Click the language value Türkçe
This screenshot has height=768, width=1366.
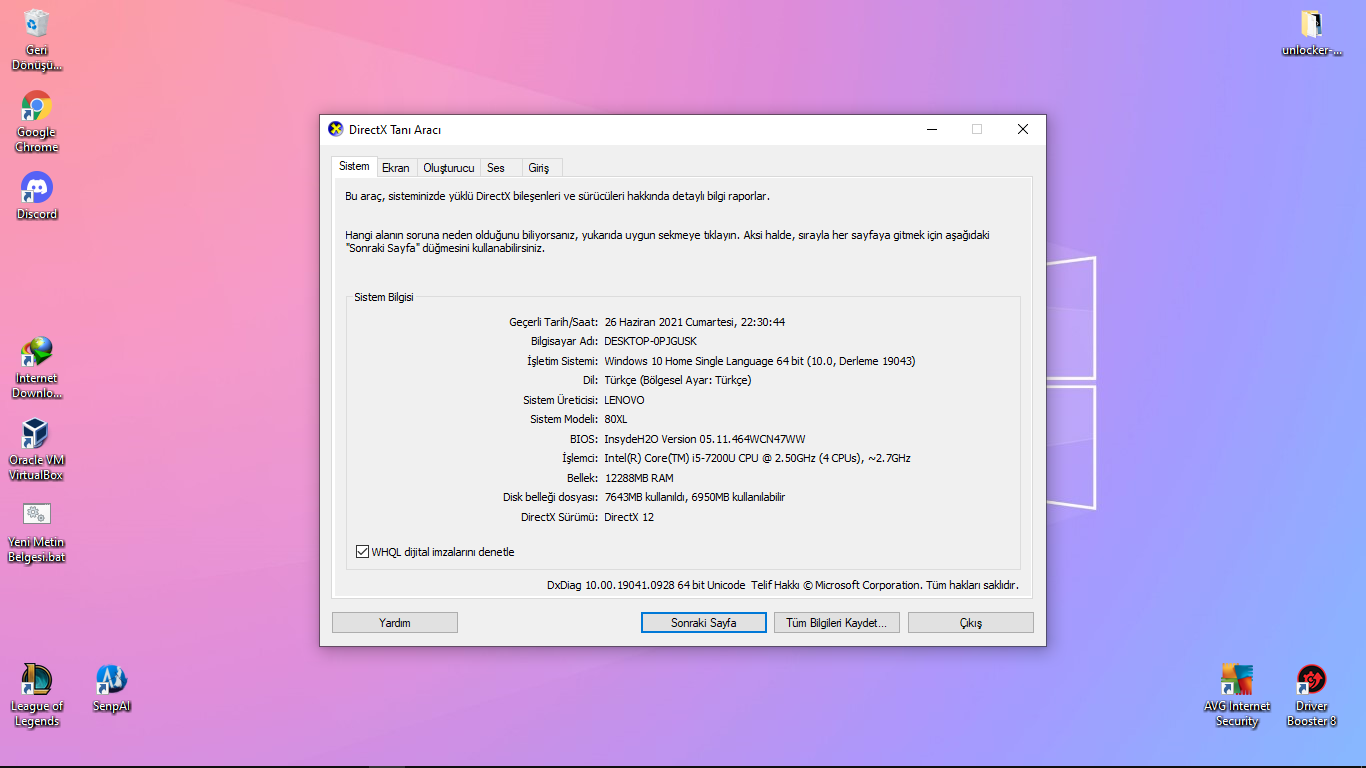[678, 381]
